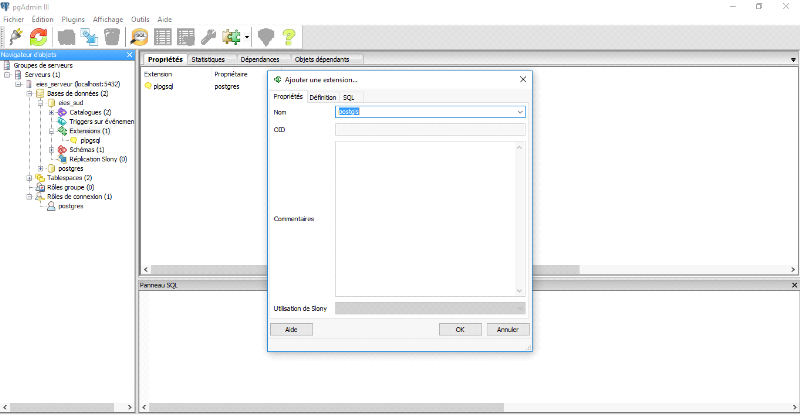800x415 pixels.
Task: Click the puzzle-piece plugins toolbar icon
Action: tap(231, 37)
